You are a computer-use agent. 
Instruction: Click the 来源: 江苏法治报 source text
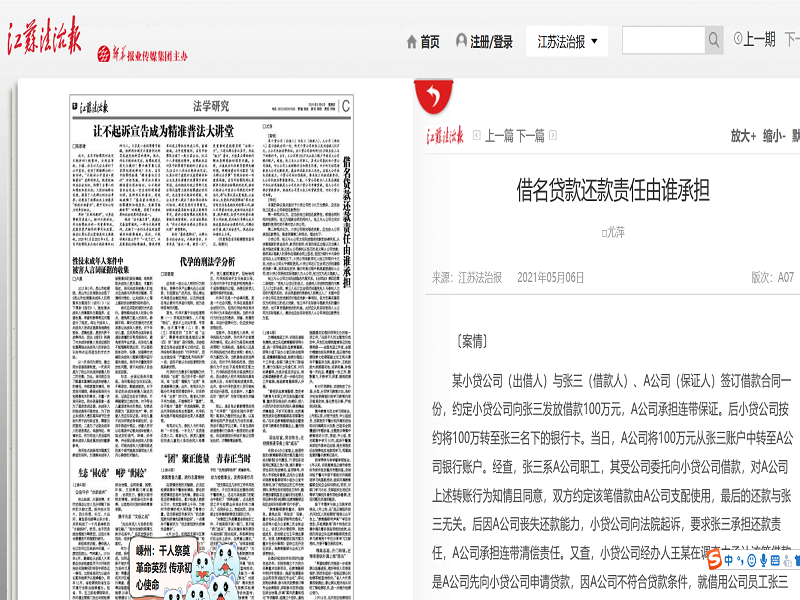pyautogui.click(x=467, y=278)
